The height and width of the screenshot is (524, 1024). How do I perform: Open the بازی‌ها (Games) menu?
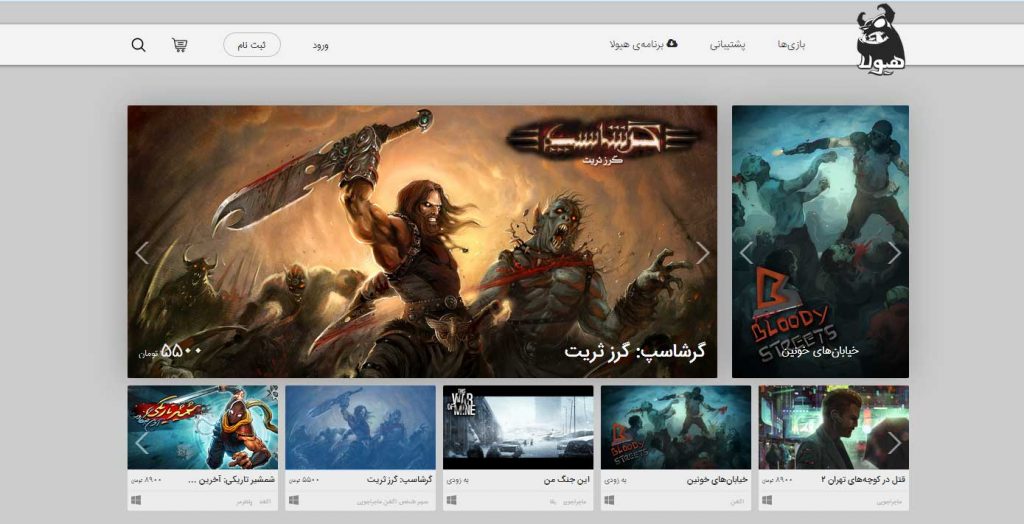point(791,45)
